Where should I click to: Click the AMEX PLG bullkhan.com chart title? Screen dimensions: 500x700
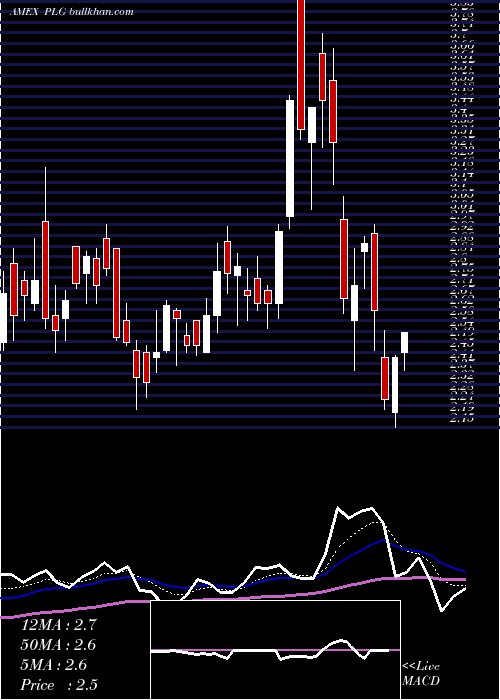tap(72, 11)
